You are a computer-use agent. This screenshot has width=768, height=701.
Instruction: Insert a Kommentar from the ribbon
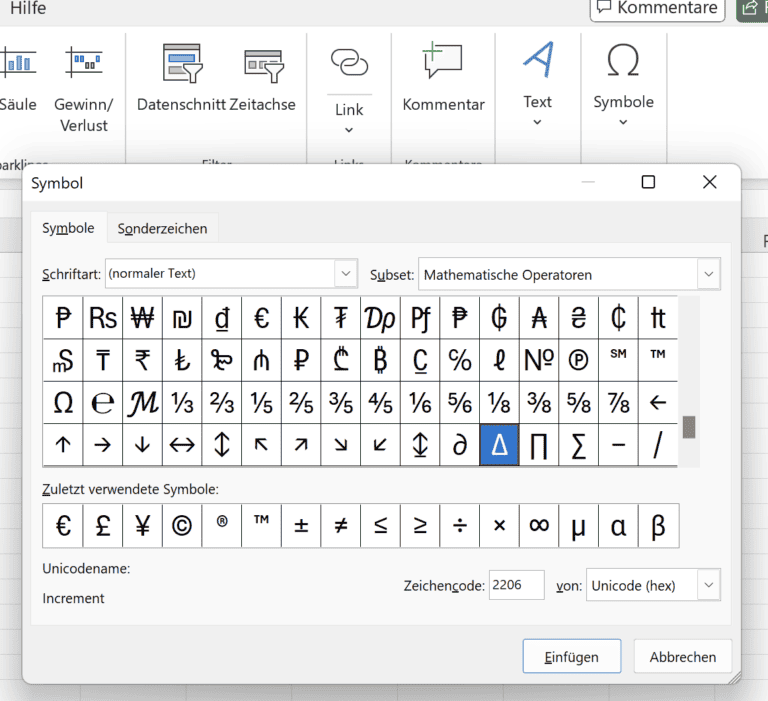(x=443, y=78)
